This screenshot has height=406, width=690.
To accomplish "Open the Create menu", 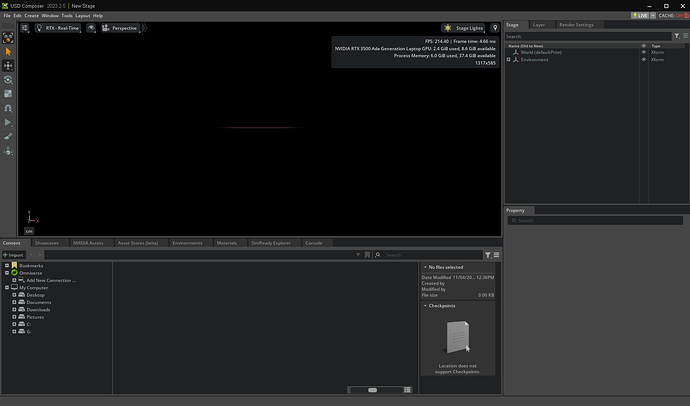I will point(31,16).
